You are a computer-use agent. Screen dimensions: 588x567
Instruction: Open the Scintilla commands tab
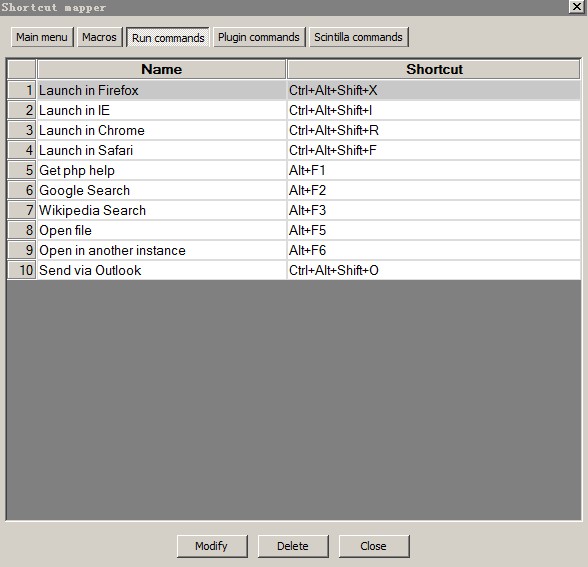tap(358, 37)
